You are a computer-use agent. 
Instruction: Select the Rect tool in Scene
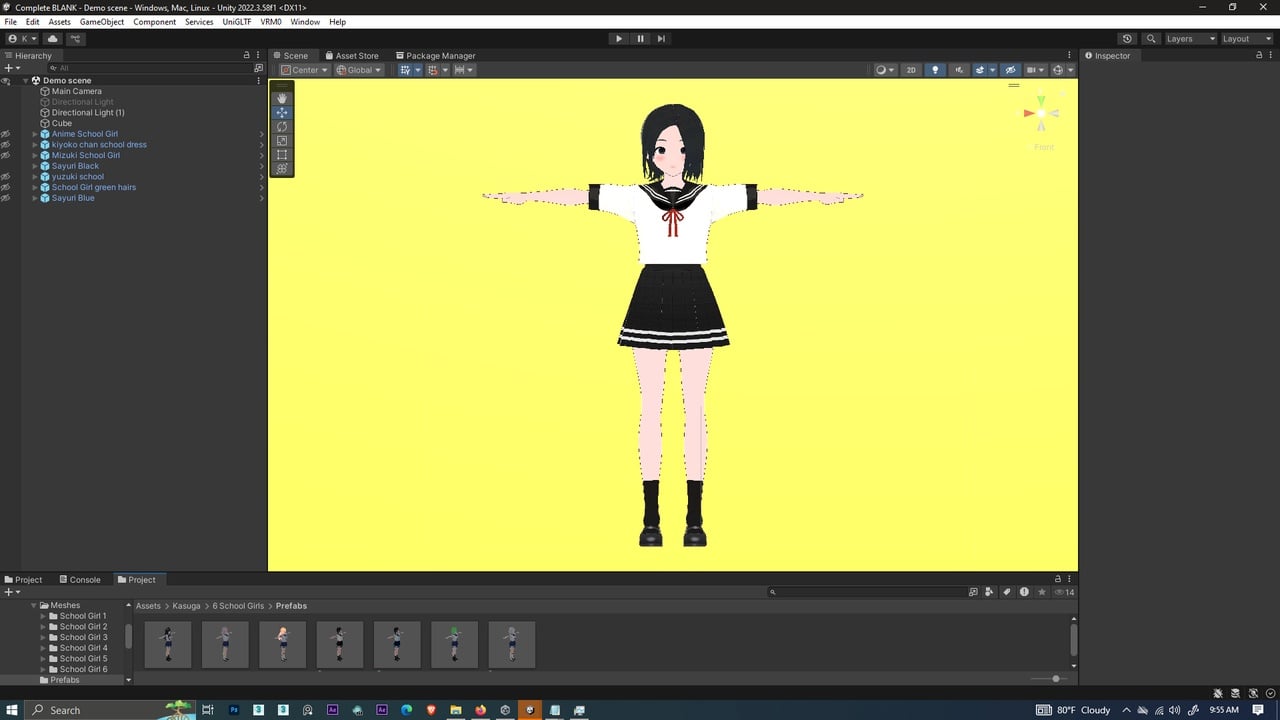(x=282, y=155)
